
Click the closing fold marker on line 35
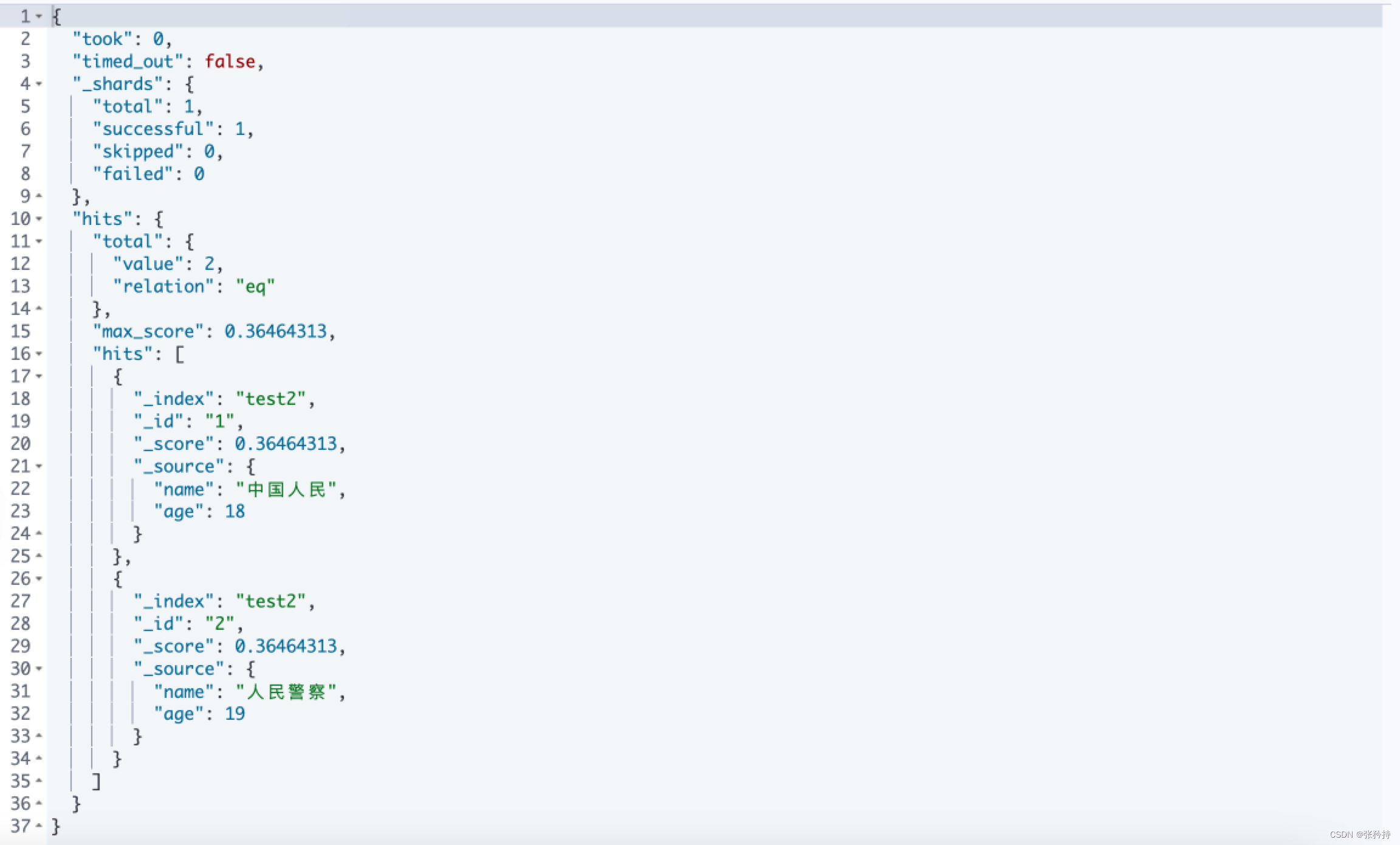39,781
